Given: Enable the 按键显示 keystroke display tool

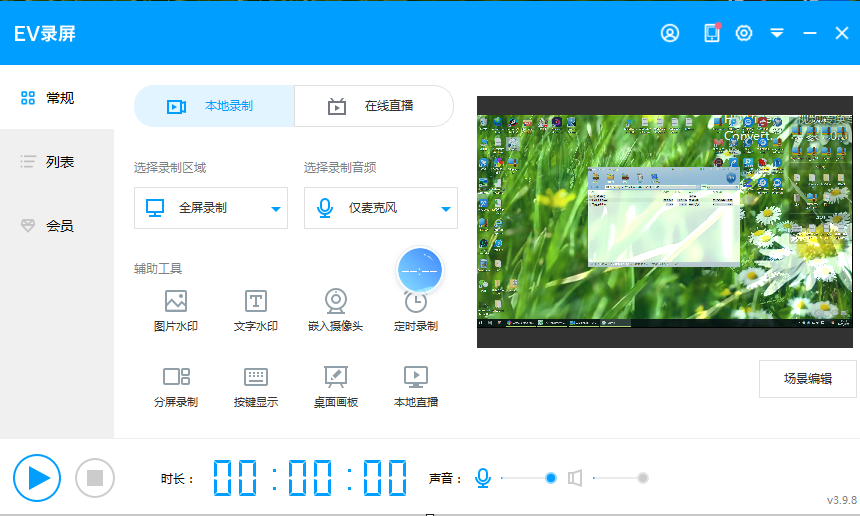Looking at the screenshot, I should click(x=256, y=386).
